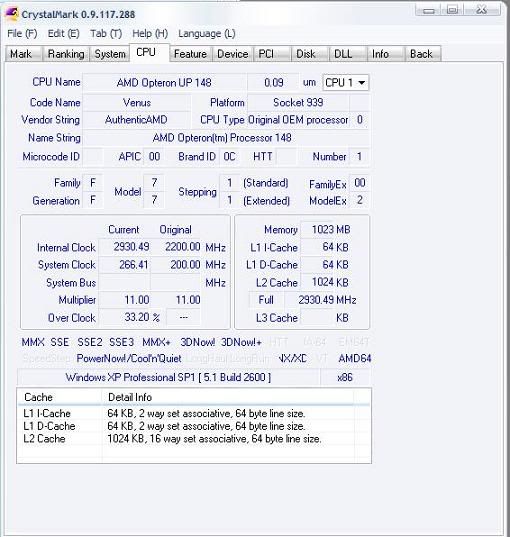The image size is (510, 537).
Task: Open the File (F) menu
Action: tap(22, 34)
